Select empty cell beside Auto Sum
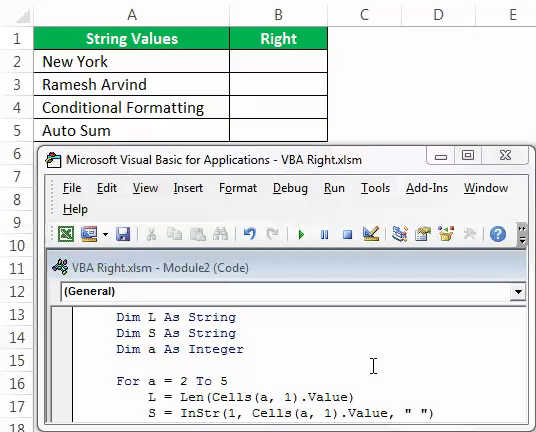 279,131
